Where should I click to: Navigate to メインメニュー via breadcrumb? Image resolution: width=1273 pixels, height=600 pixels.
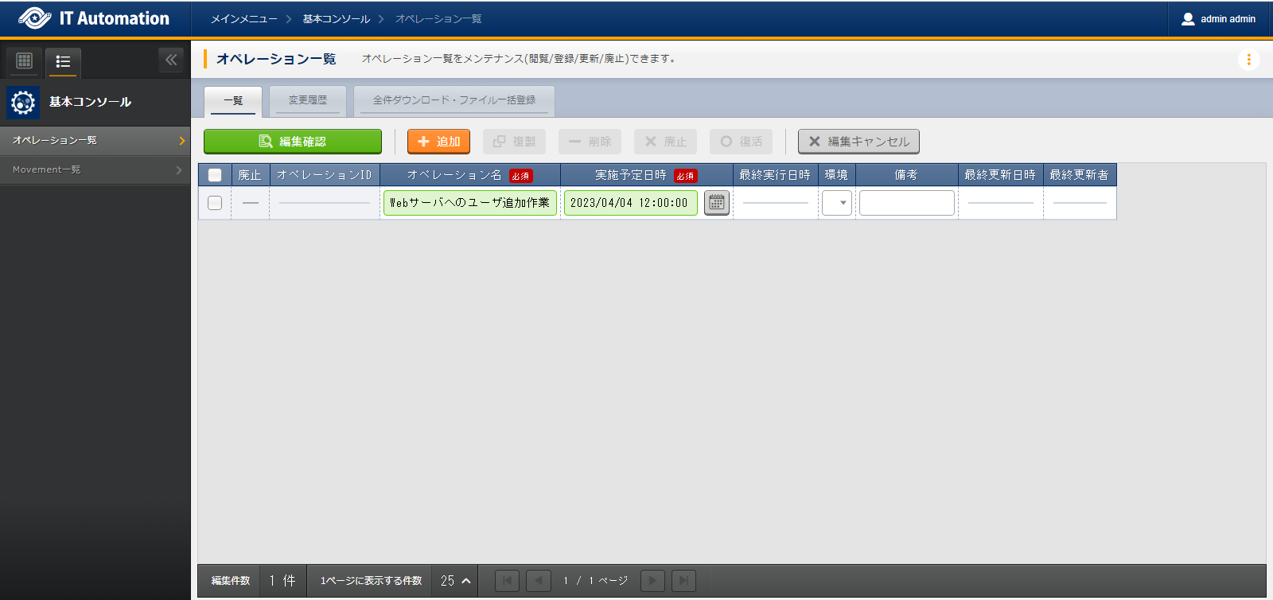pos(243,17)
